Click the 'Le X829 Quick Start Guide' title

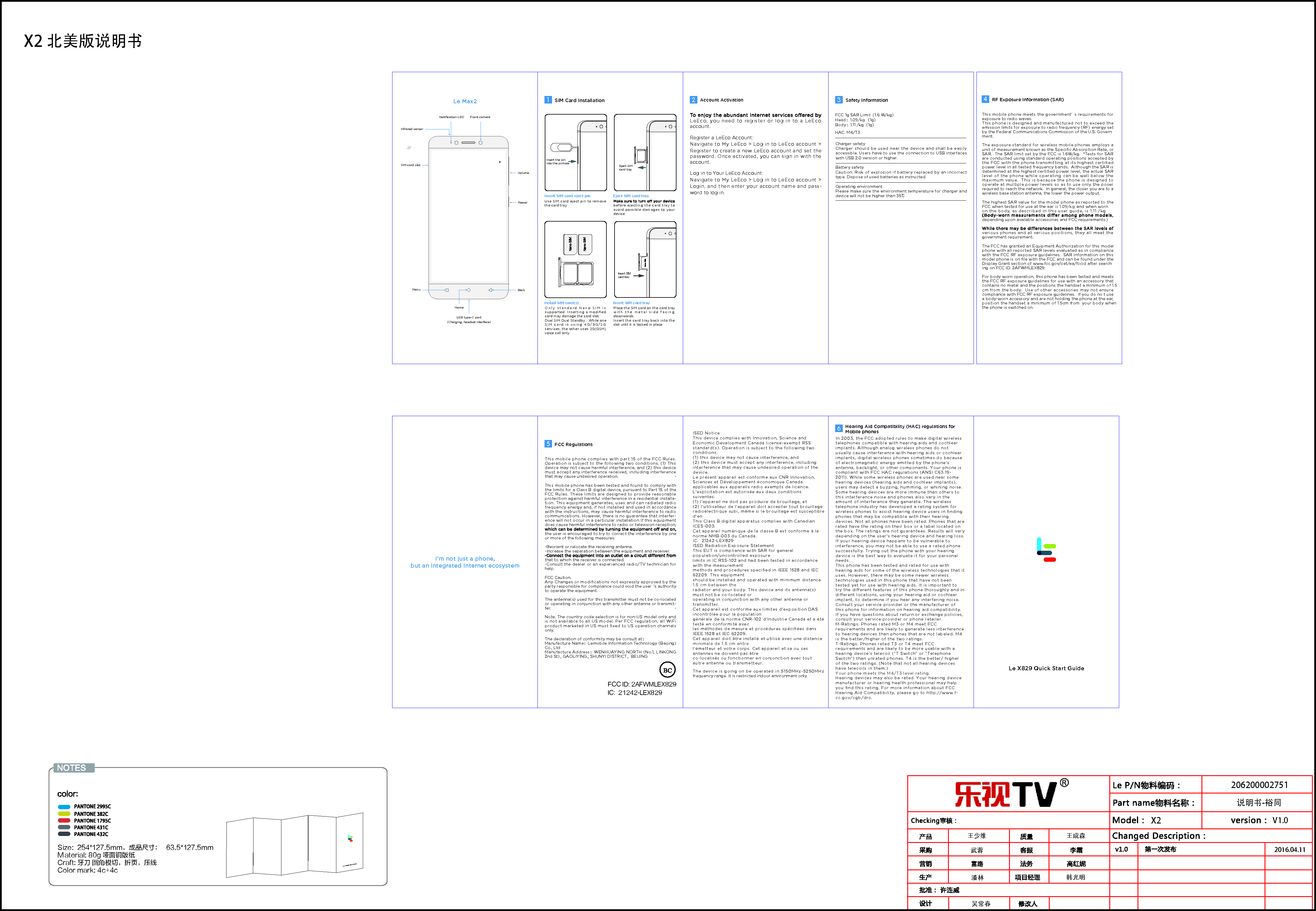pyautogui.click(x=1046, y=668)
